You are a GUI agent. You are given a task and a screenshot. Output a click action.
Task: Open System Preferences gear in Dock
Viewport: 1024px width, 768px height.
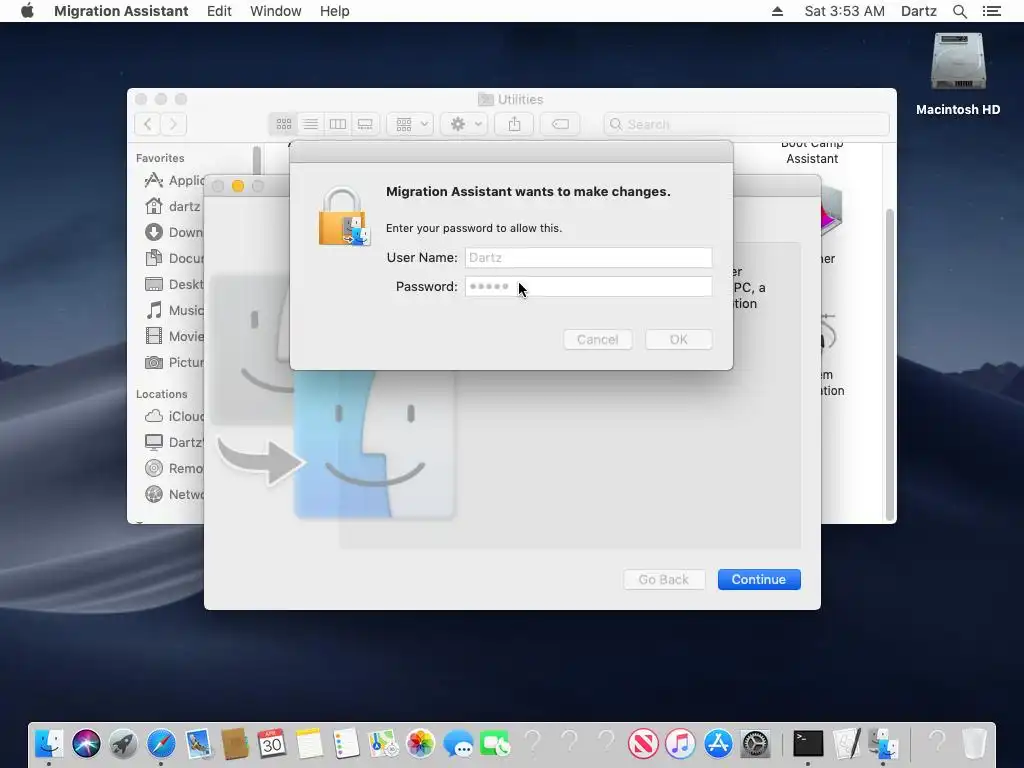[755, 743]
